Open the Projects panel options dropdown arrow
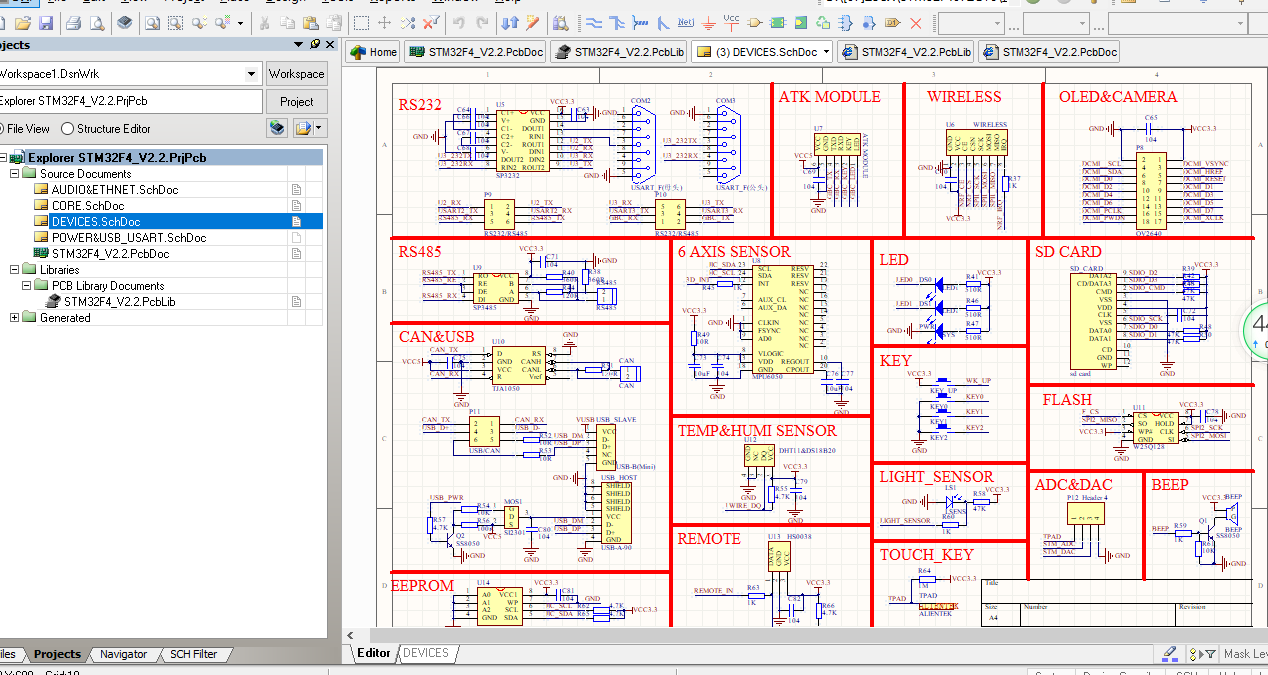Image resolution: width=1268 pixels, height=675 pixels. [298, 44]
